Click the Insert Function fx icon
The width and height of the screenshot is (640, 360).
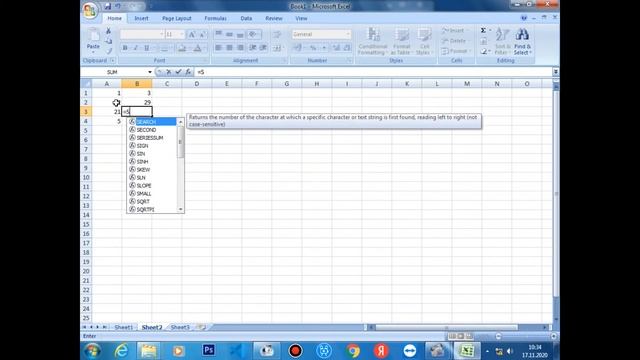pyautogui.click(x=188, y=72)
